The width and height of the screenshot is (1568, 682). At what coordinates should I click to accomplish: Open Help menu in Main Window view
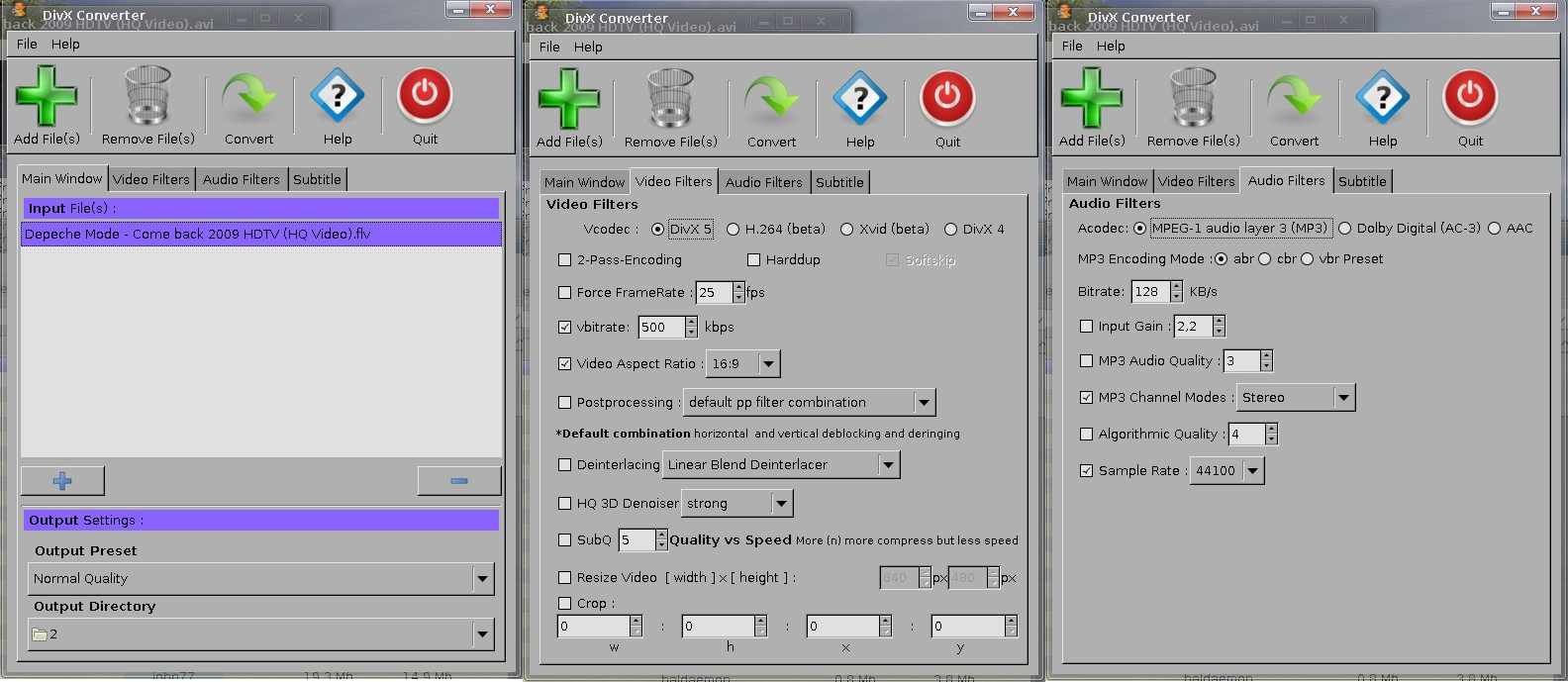pyautogui.click(x=66, y=45)
